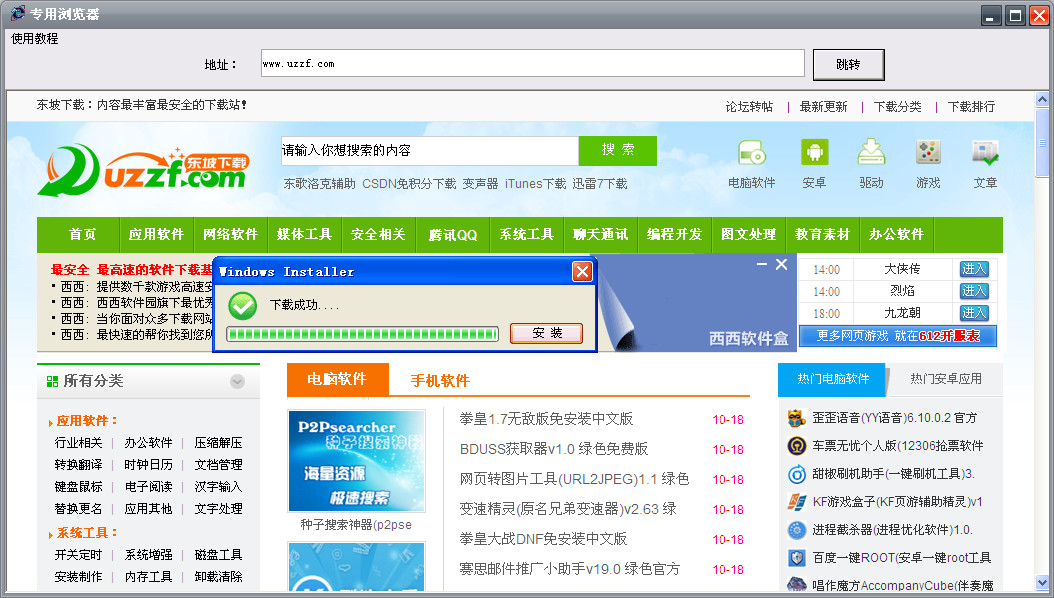Click the 跳转 go button
The image size is (1054, 598).
pyautogui.click(x=848, y=65)
